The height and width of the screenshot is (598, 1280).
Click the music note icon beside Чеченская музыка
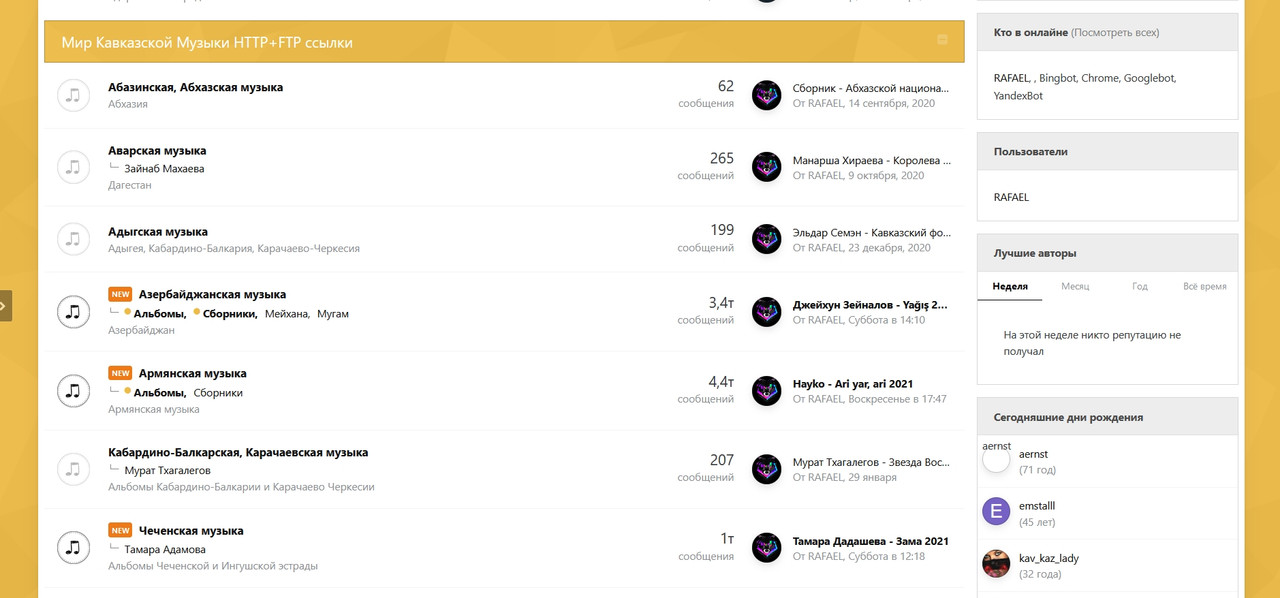pos(73,547)
